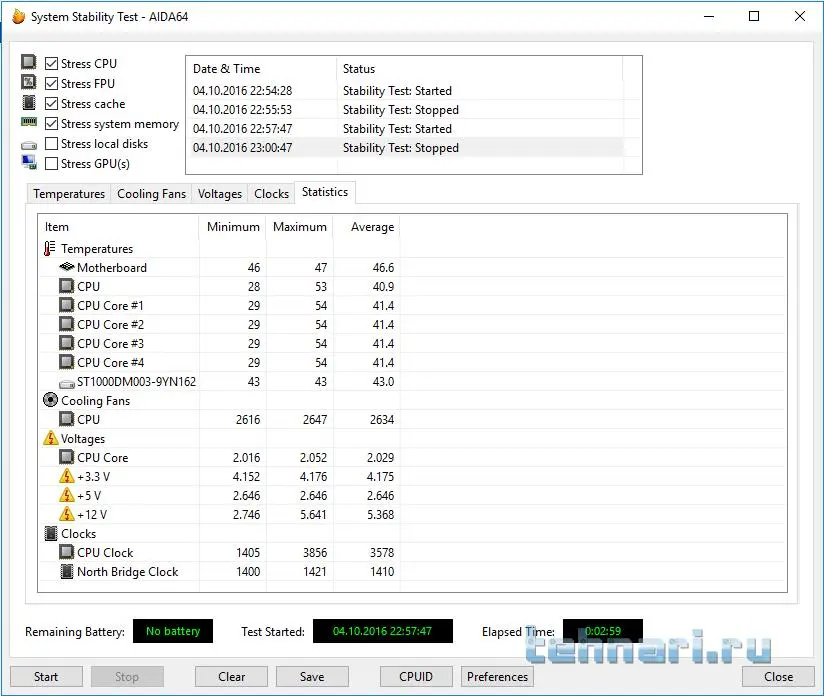
Task: Select log entry 04.10.2016 22:55:53
Action: tap(405, 109)
